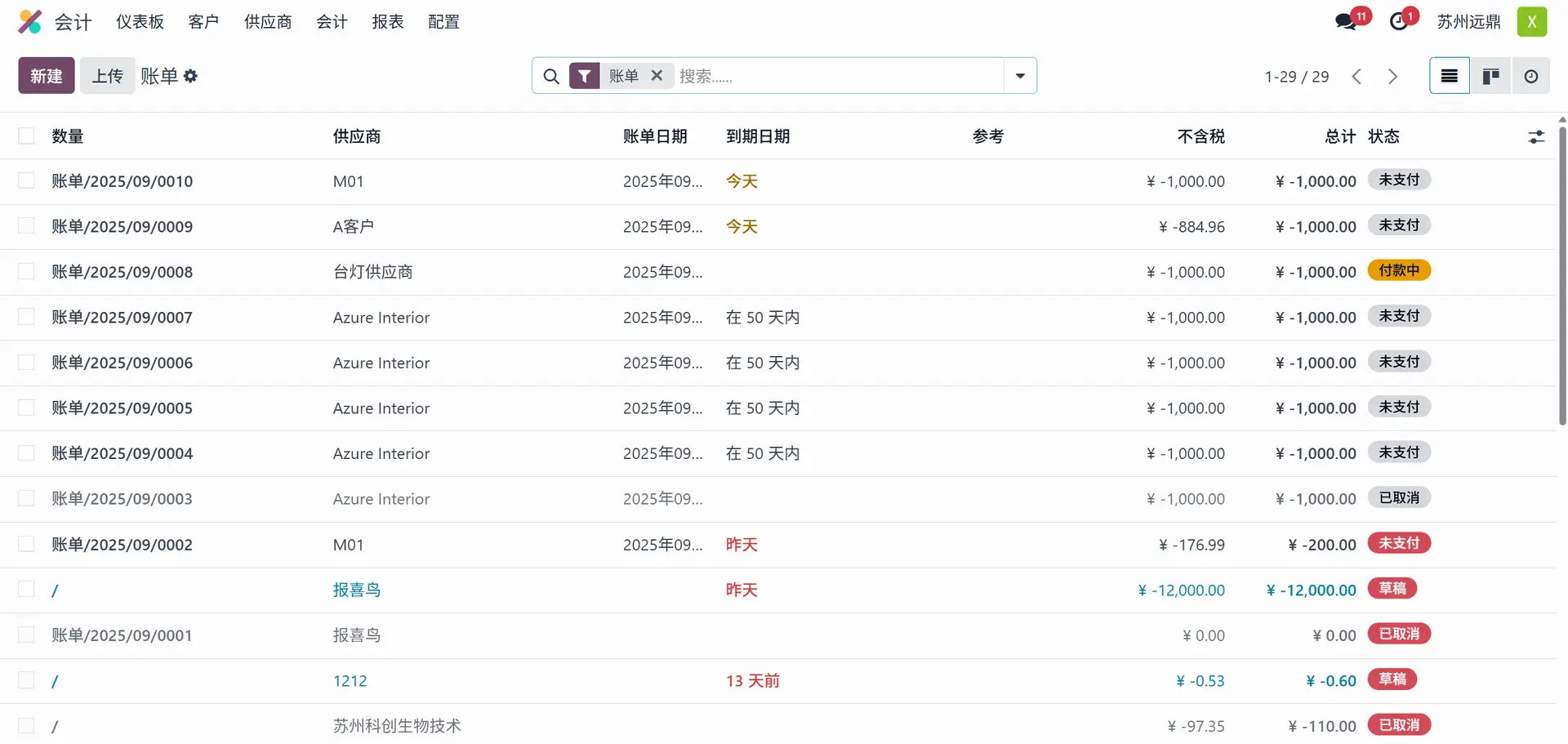
Task: Click the 上传 button
Action: click(107, 76)
